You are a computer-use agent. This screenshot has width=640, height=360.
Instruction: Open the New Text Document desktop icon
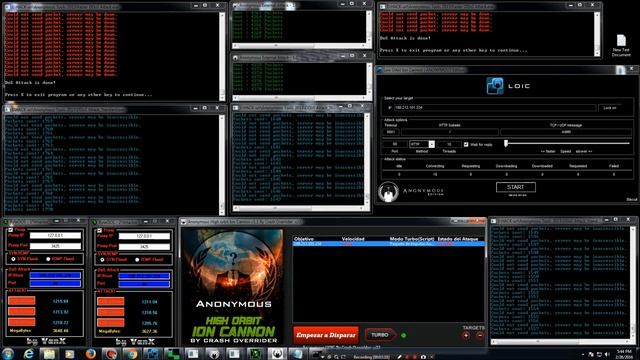[621, 45]
